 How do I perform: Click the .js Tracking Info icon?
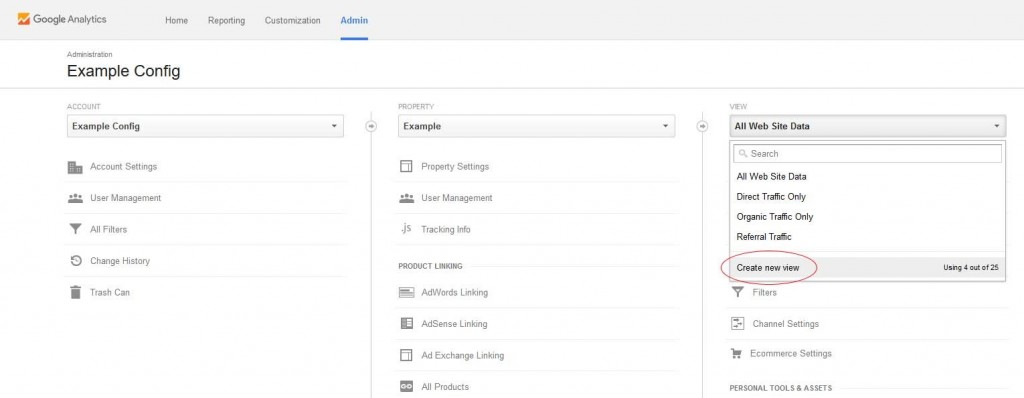point(406,229)
